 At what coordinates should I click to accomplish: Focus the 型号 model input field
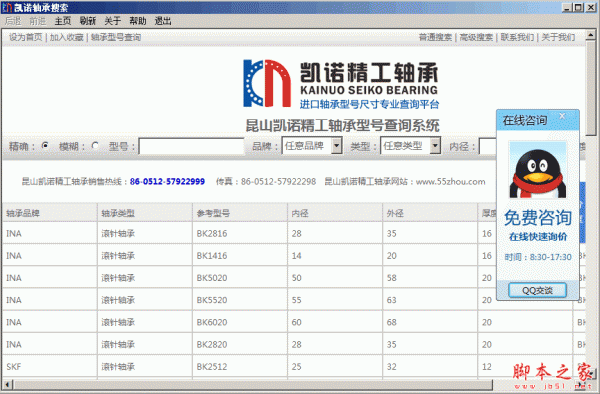click(191, 146)
